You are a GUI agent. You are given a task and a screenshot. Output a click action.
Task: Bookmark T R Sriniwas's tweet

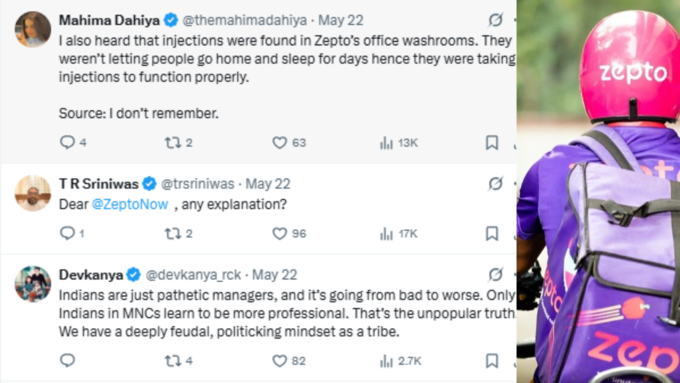click(491, 234)
